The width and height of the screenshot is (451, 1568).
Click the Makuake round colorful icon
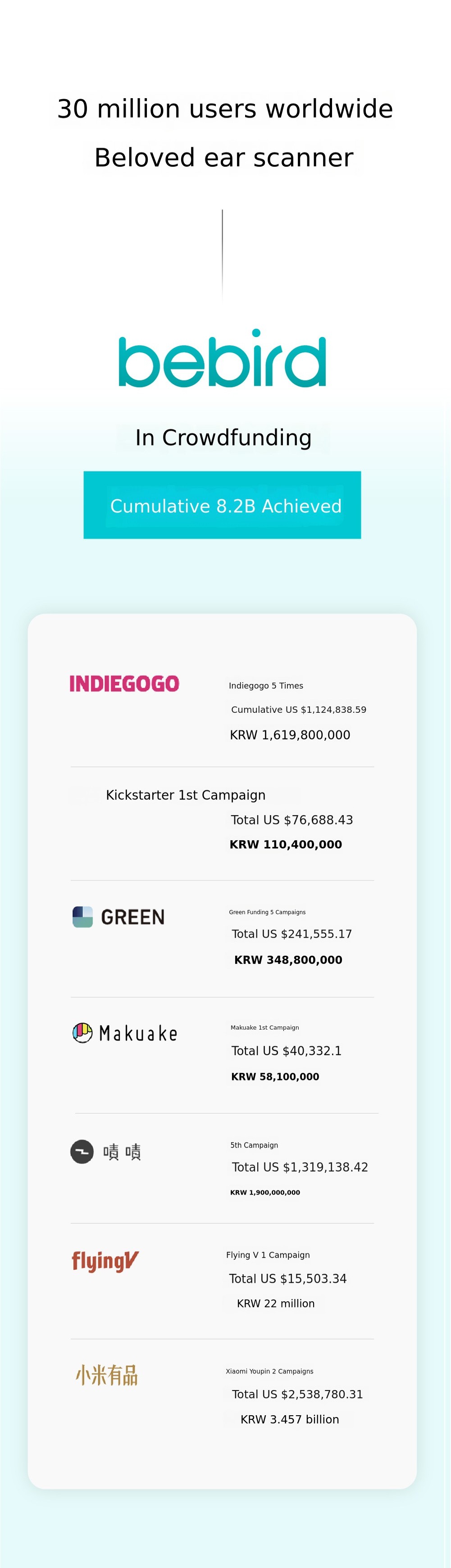82,1033
